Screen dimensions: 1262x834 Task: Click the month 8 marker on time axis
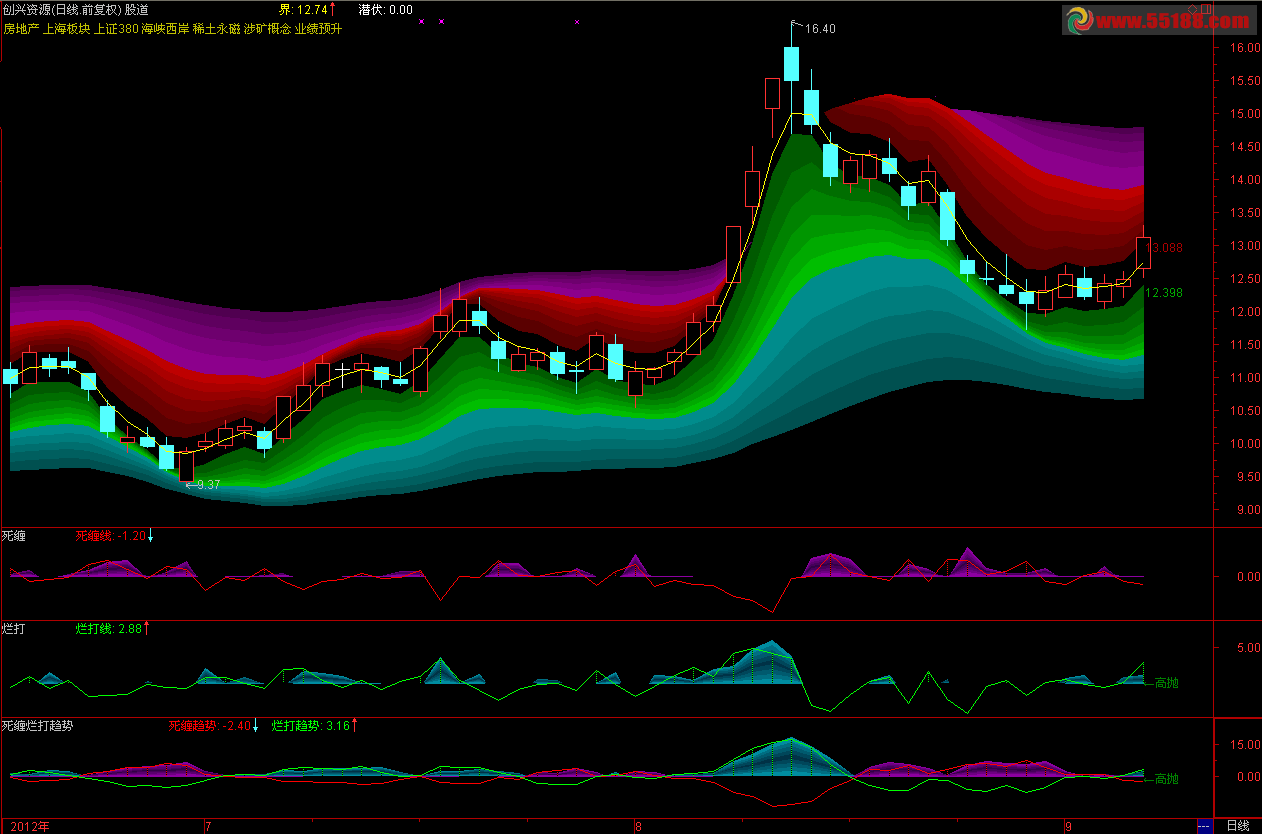click(638, 826)
